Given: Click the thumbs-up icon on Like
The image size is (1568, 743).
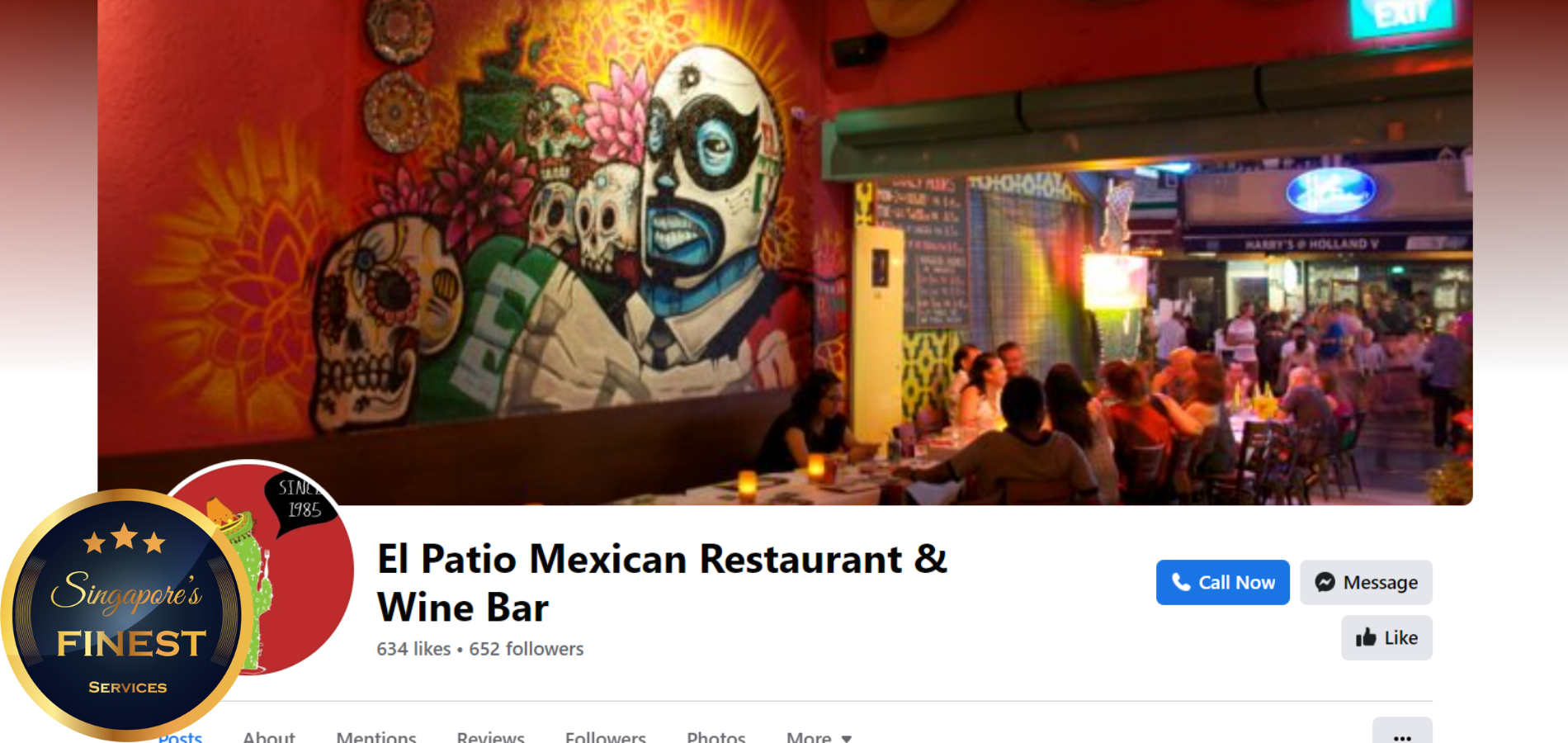Looking at the screenshot, I should 1366,637.
